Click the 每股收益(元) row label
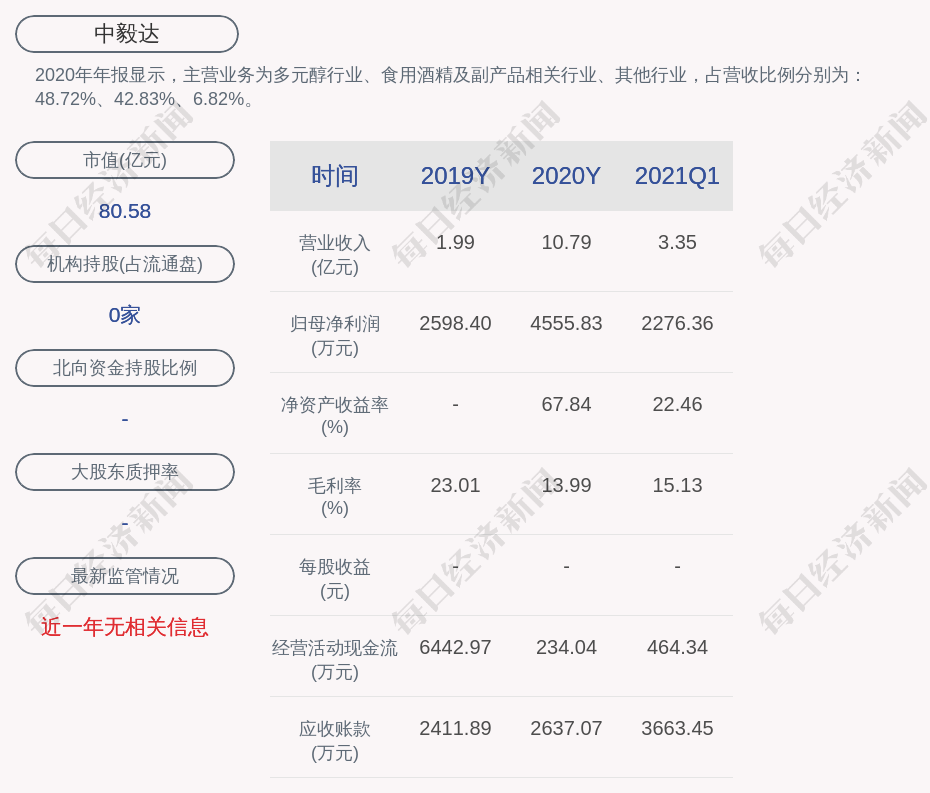This screenshot has height=793, width=930. pyautogui.click(x=335, y=579)
